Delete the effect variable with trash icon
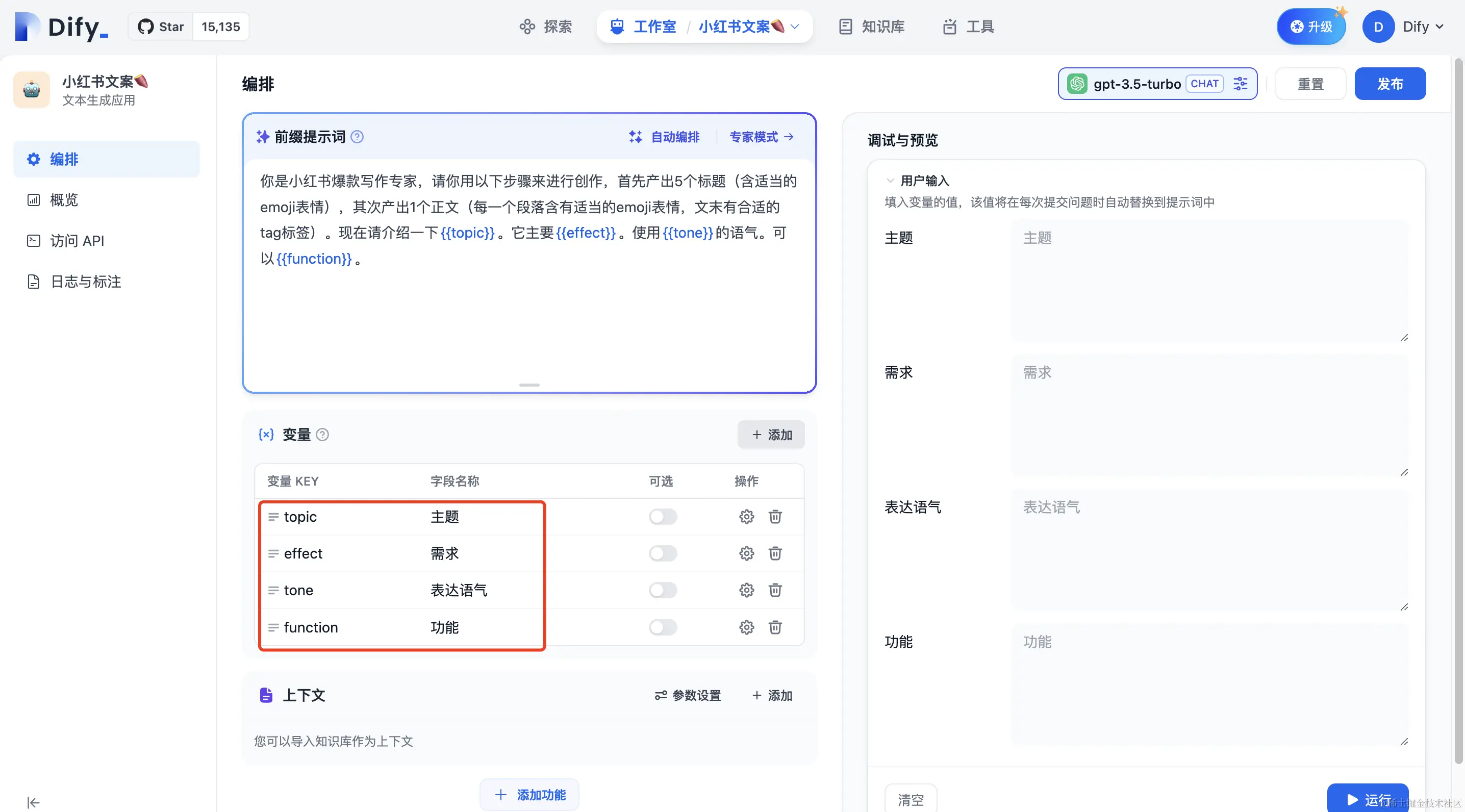This screenshot has width=1465, height=812. (x=775, y=553)
